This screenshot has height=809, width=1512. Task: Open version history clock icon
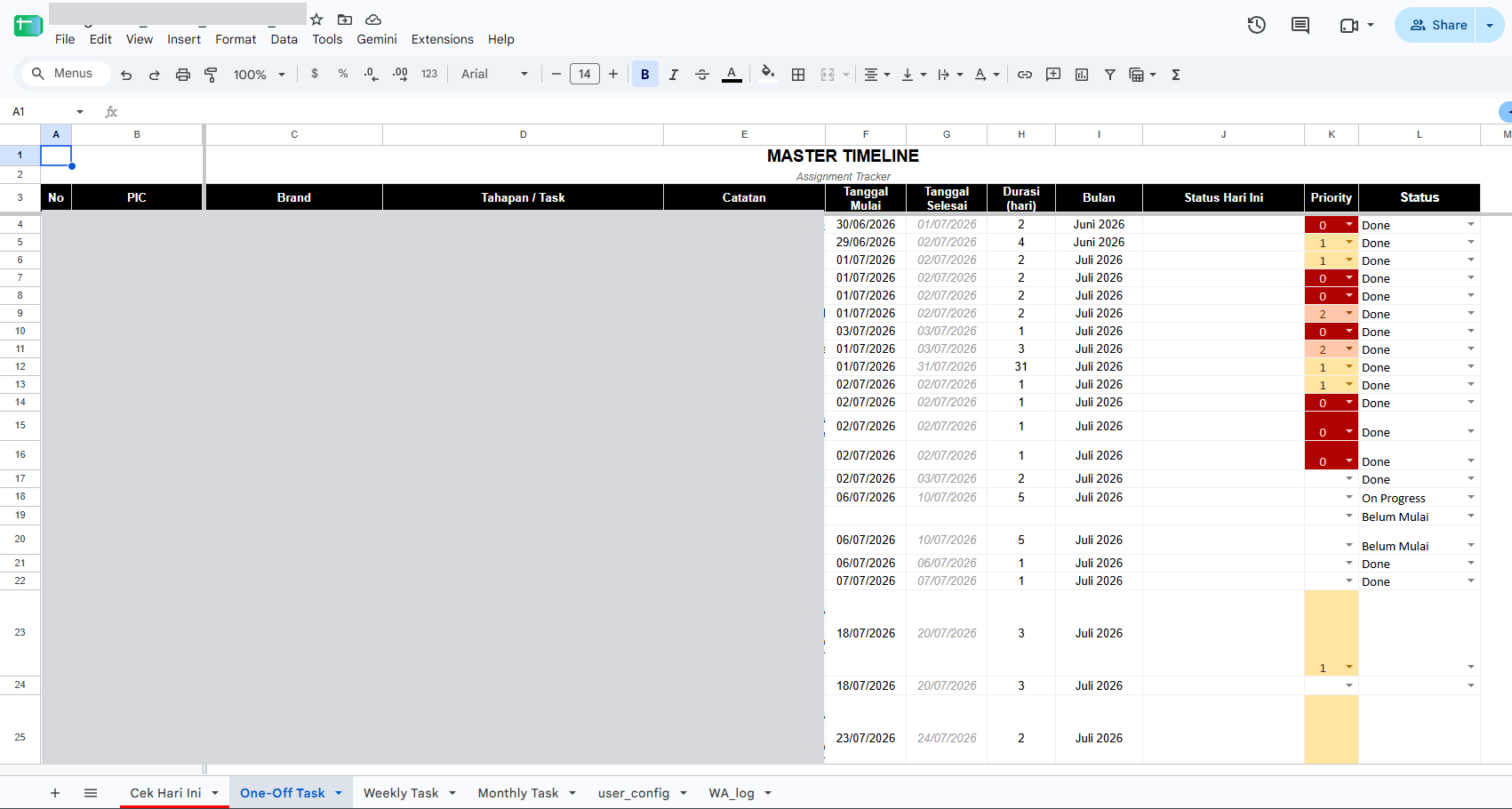(x=1256, y=25)
